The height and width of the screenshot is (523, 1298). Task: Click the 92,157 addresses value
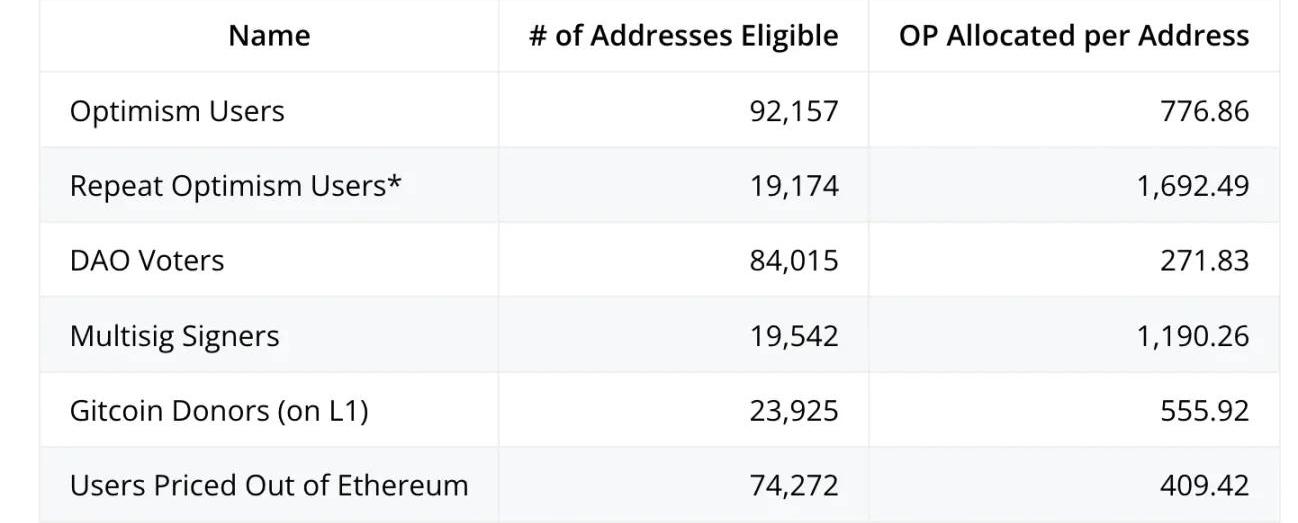[x=794, y=110]
